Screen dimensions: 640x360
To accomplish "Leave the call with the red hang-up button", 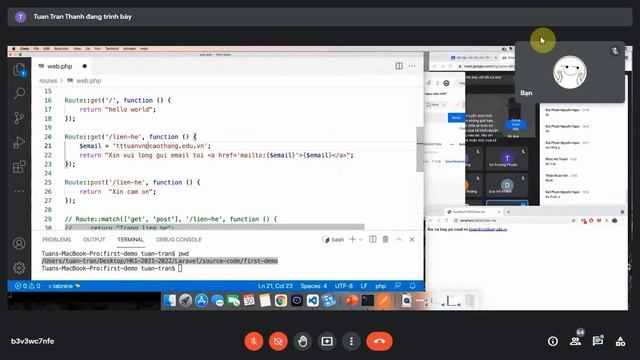I will pos(379,341).
